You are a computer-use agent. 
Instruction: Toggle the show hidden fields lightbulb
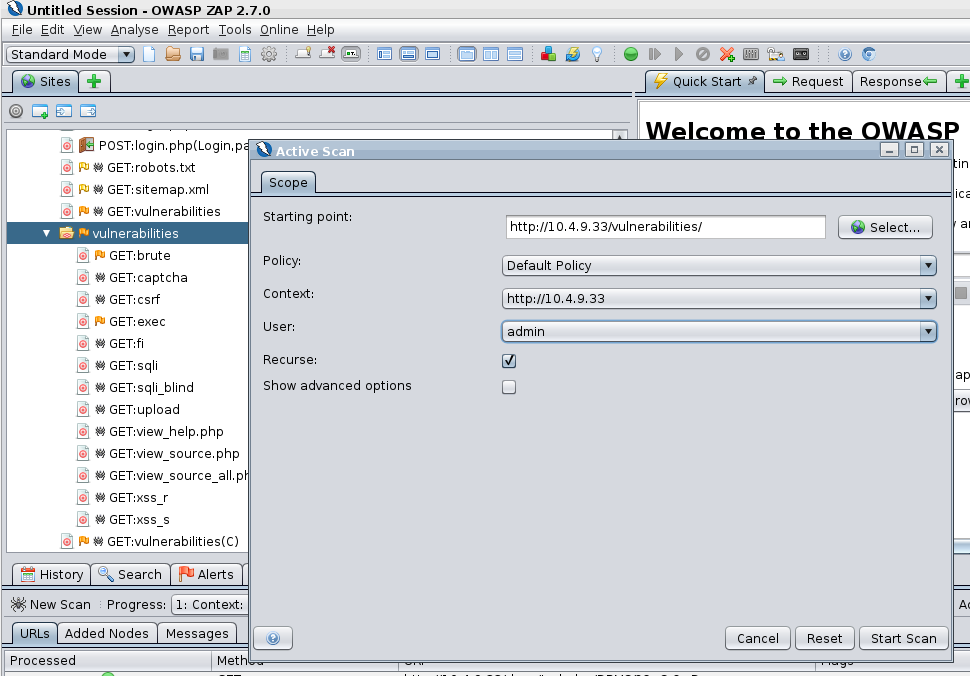point(597,54)
